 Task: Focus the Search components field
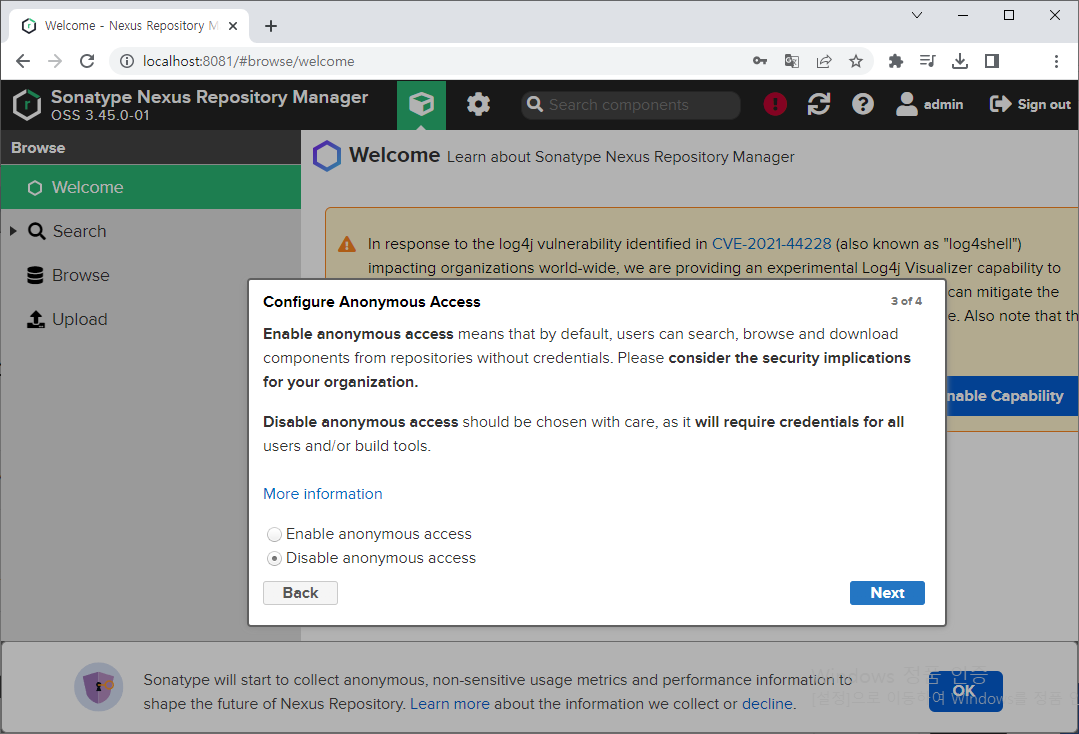(631, 105)
